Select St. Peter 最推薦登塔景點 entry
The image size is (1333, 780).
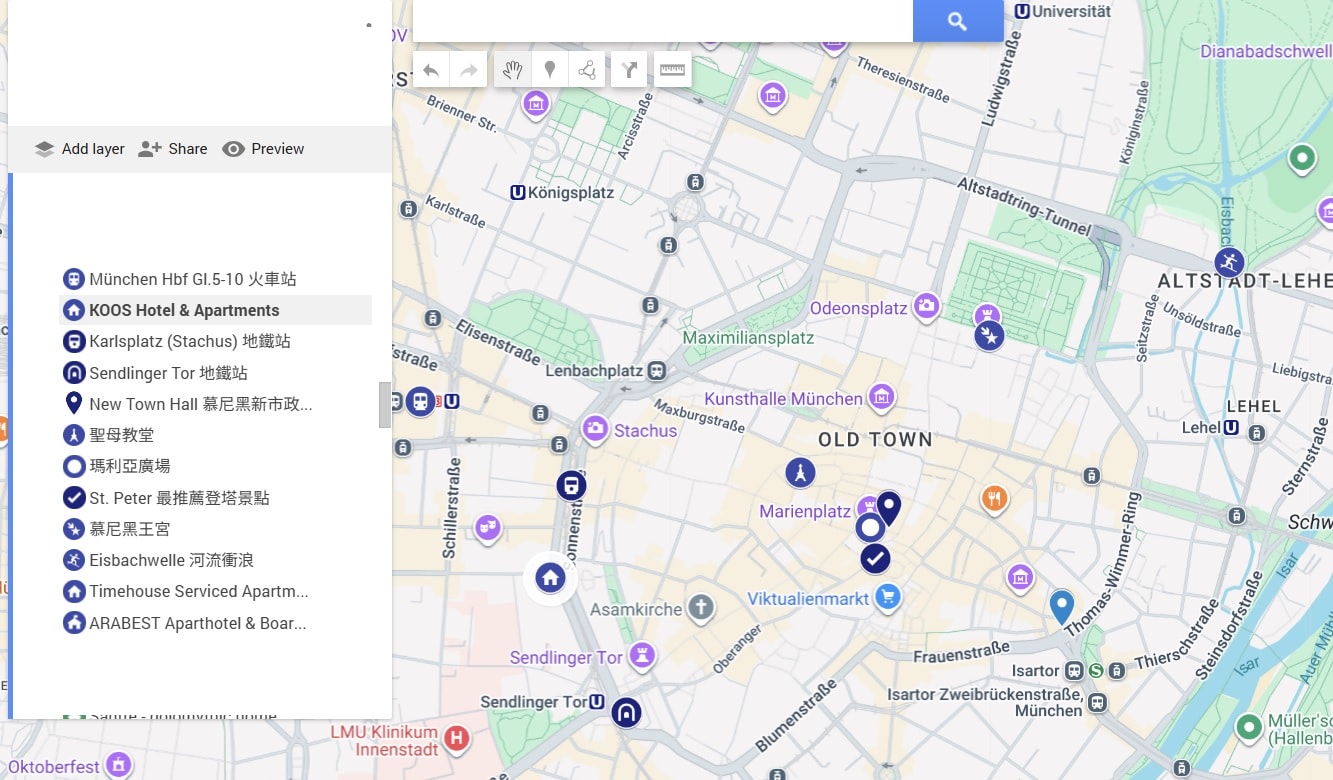tap(216, 498)
